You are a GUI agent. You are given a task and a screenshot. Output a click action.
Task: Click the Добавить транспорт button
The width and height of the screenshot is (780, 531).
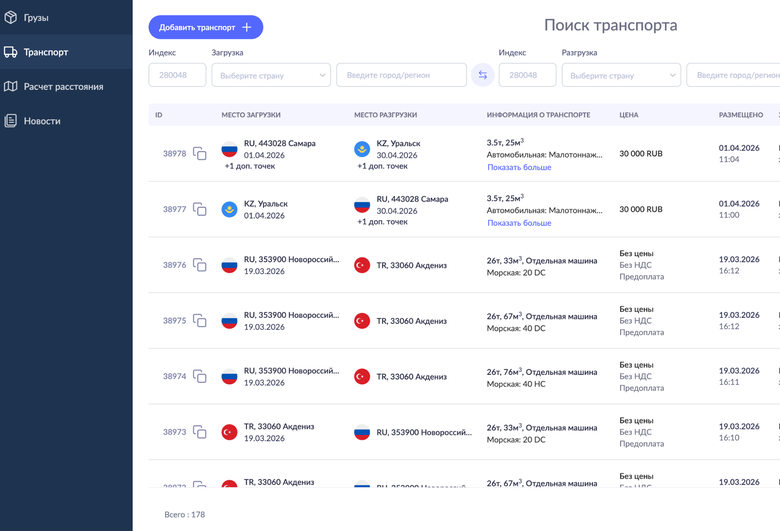pos(205,27)
